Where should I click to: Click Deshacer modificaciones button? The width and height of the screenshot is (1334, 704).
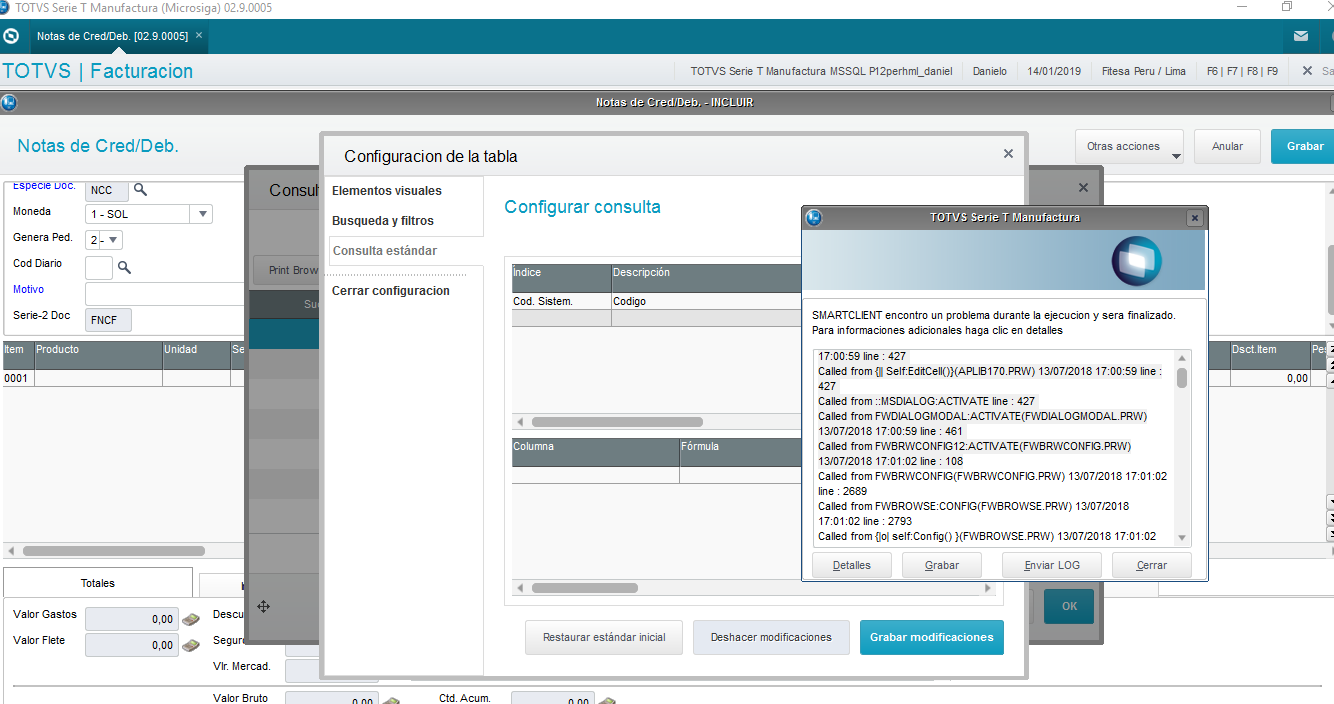click(771, 637)
